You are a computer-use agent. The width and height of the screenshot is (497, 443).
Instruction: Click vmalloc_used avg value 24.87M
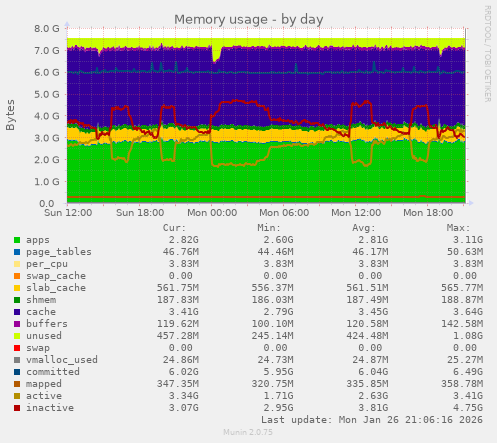(370, 360)
